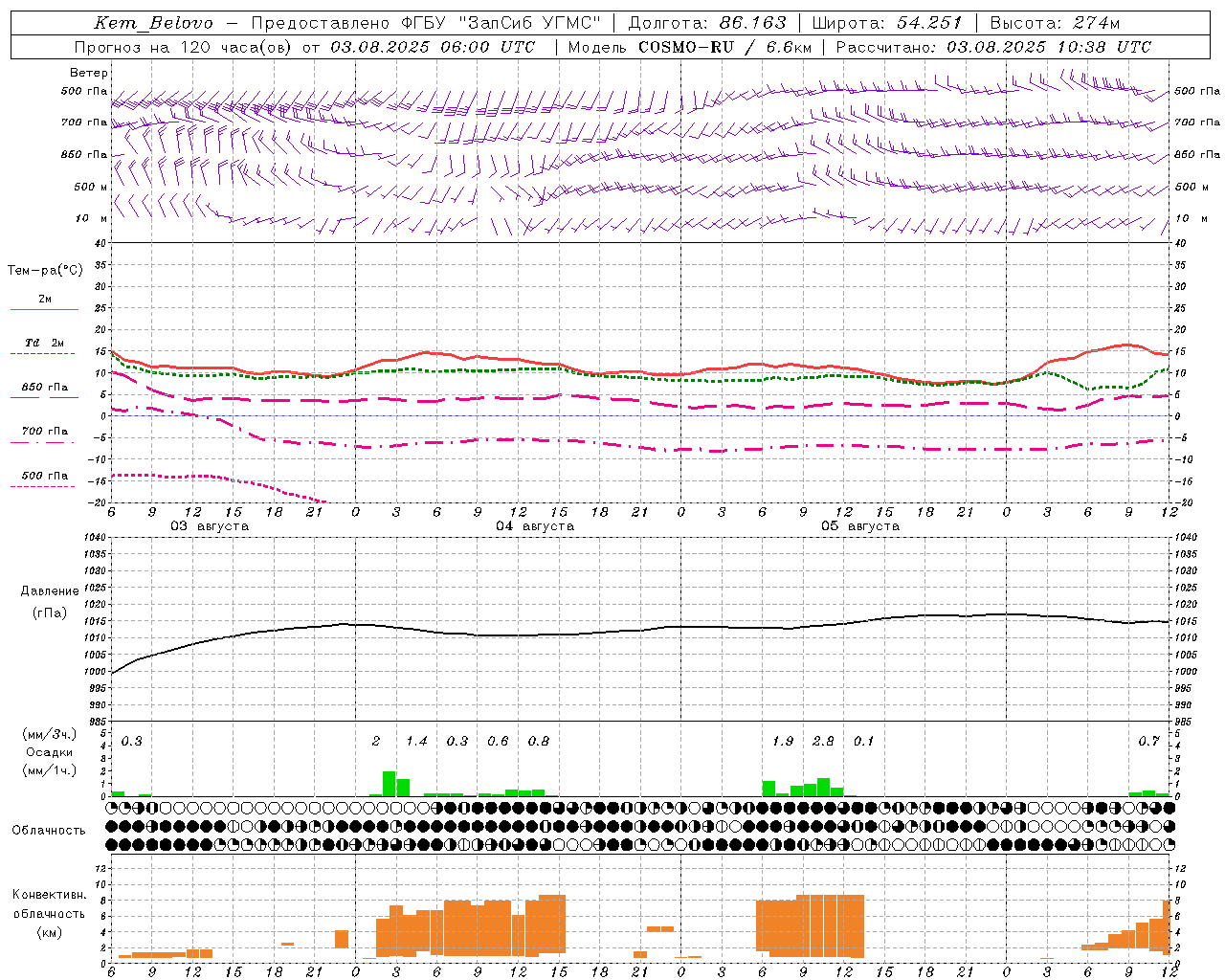The width and height of the screenshot is (1225, 980).
Task: Select the "Модель COSMO-RU / 6.6км" text
Action: click(689, 47)
